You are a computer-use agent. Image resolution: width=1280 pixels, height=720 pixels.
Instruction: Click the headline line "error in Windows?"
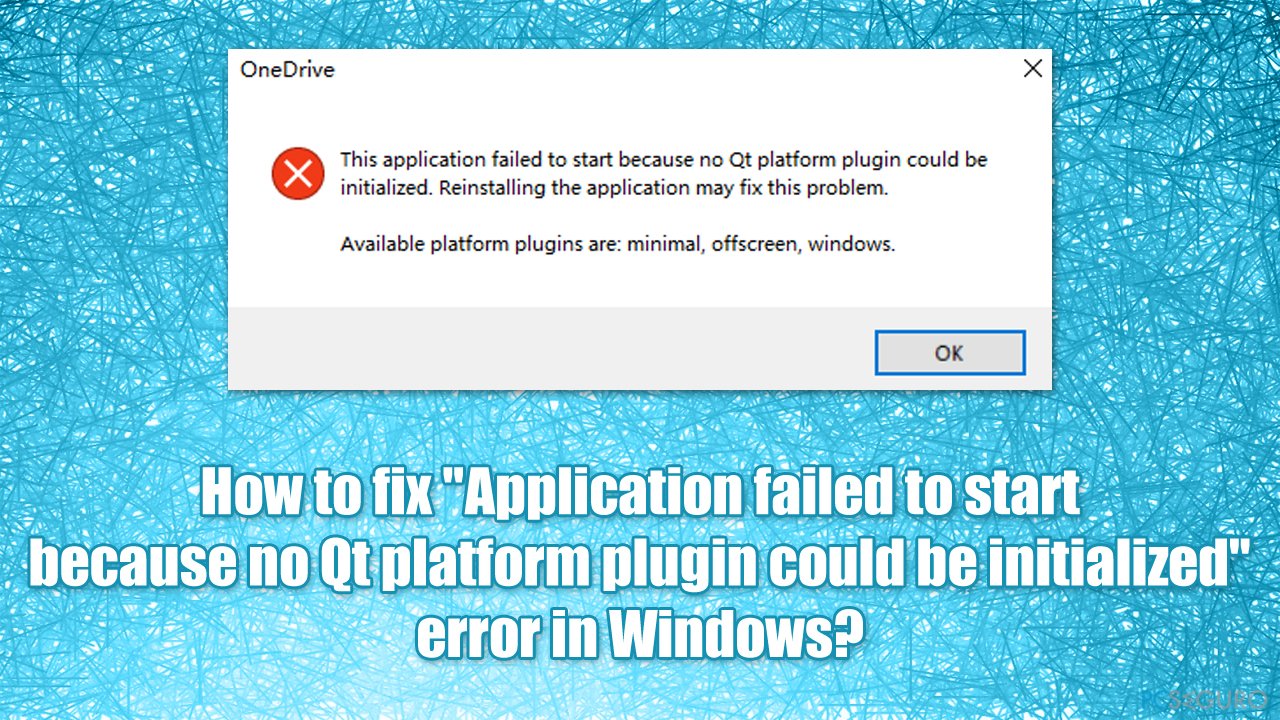tap(640, 636)
